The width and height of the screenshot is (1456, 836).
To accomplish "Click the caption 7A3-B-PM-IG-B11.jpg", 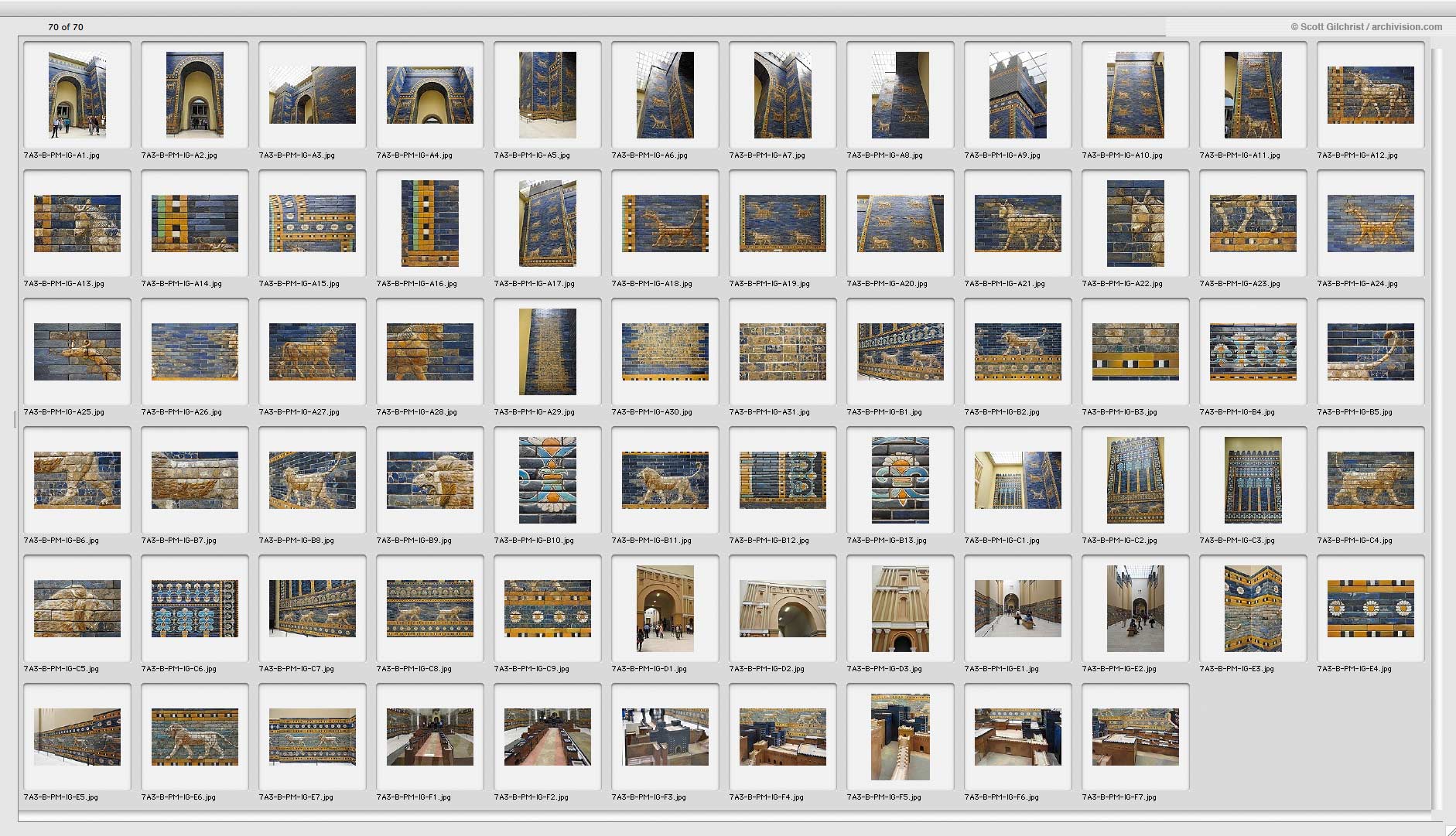I will point(651,541).
